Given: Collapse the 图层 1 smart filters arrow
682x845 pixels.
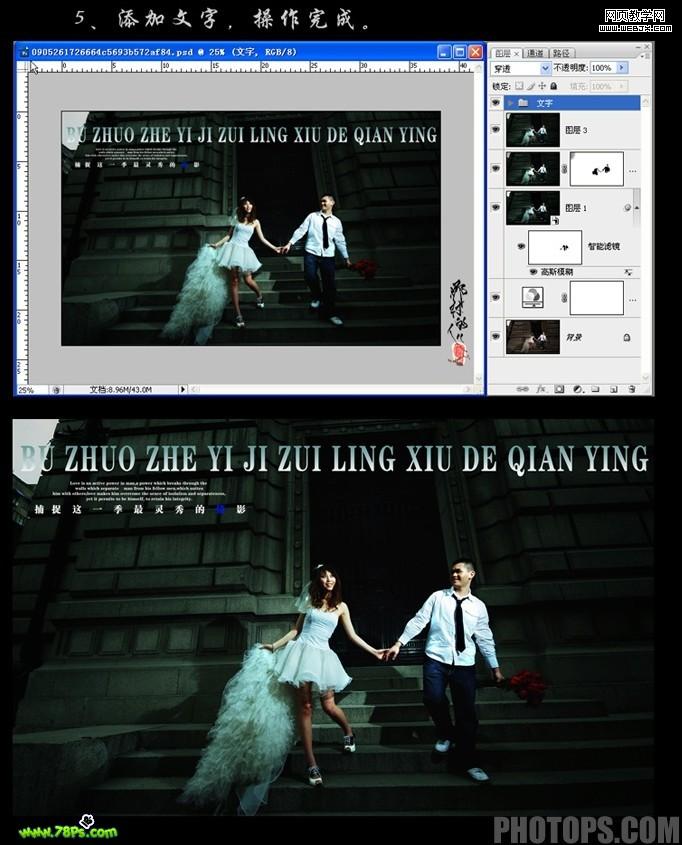Looking at the screenshot, I should click(637, 208).
